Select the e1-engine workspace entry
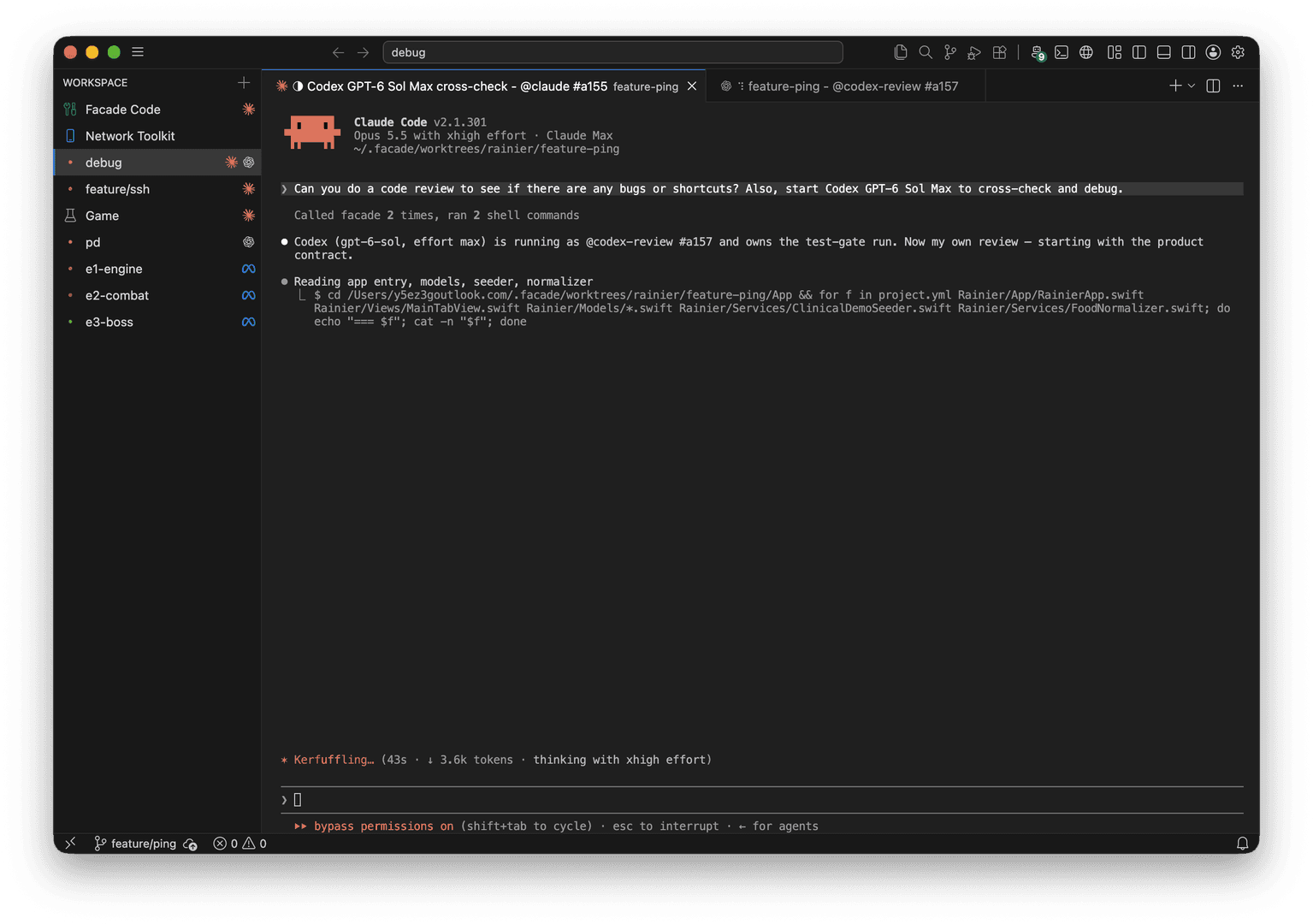1313x924 pixels. tap(157, 269)
